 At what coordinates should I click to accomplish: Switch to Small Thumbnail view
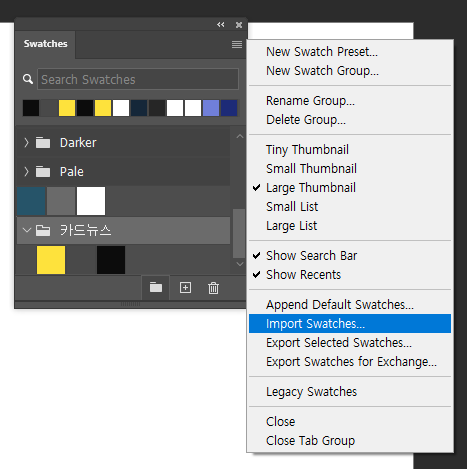pos(311,169)
